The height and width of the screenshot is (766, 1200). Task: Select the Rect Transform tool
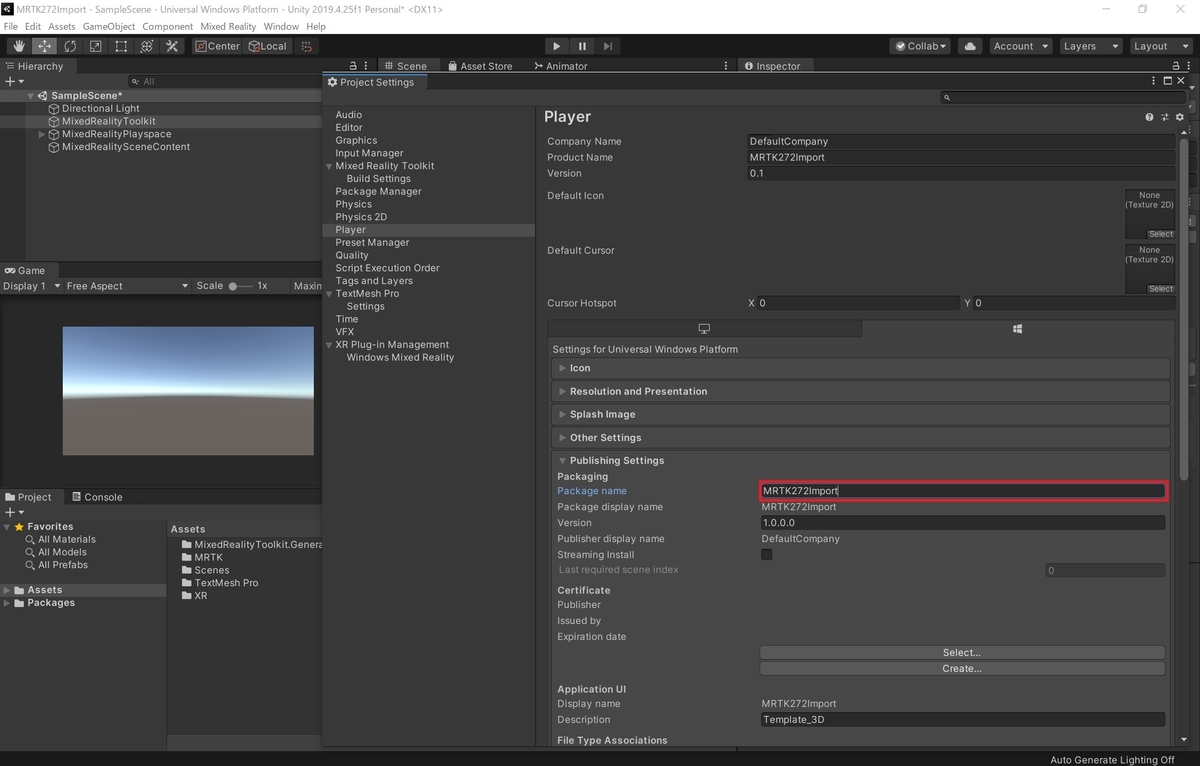click(x=121, y=46)
